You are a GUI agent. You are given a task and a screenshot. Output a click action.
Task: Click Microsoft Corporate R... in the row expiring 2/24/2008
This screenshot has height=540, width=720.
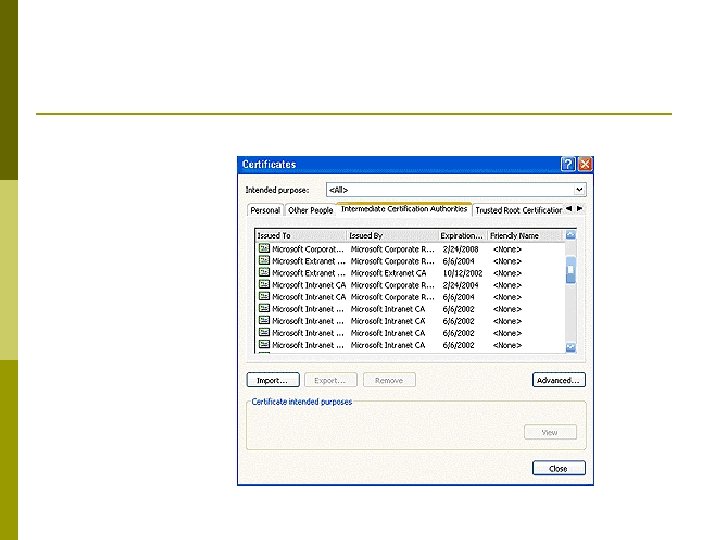pyautogui.click(x=393, y=249)
